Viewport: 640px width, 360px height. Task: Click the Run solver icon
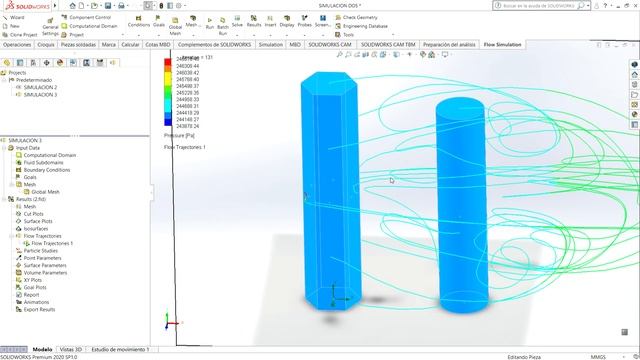210,23
